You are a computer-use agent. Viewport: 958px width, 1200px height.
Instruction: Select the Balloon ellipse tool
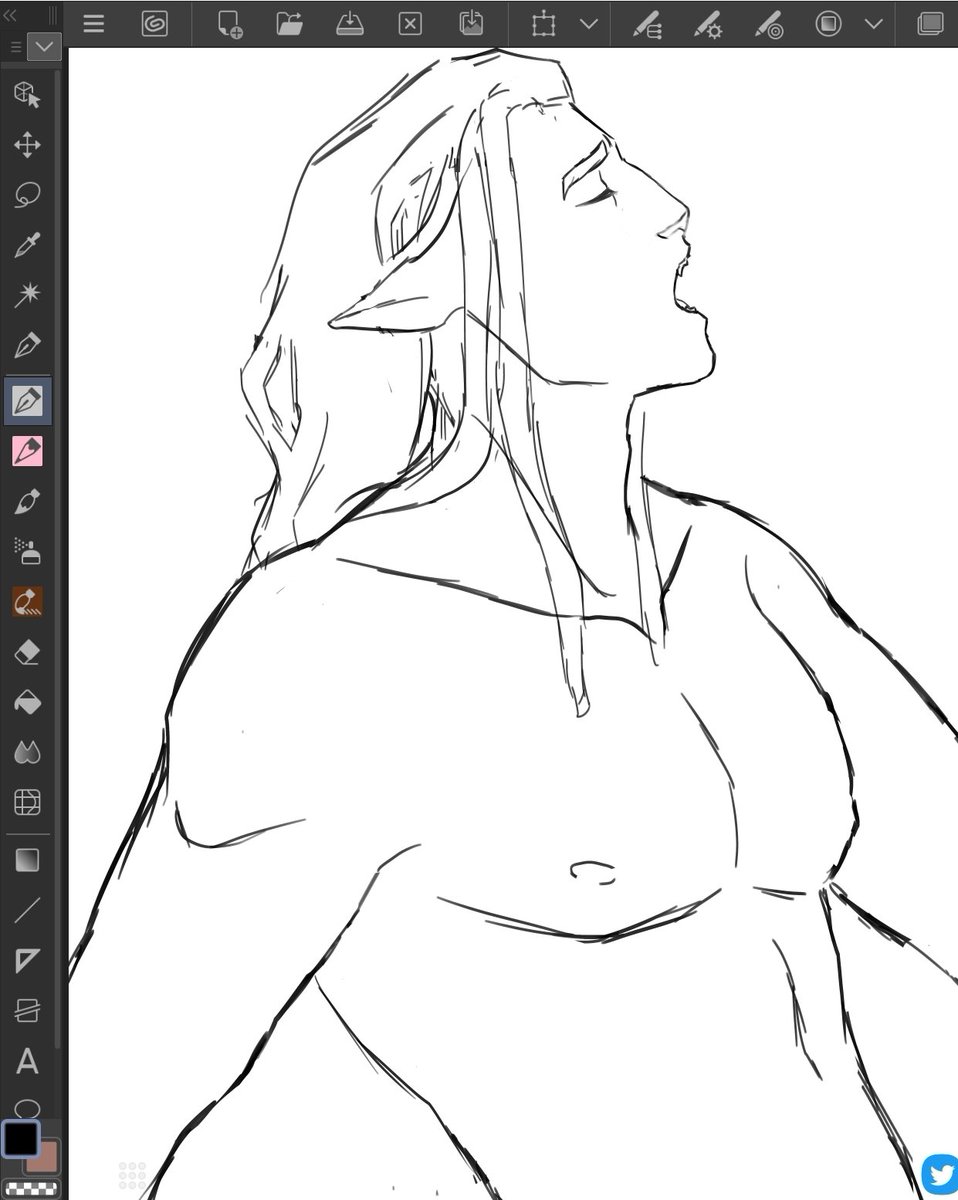(x=27, y=1108)
